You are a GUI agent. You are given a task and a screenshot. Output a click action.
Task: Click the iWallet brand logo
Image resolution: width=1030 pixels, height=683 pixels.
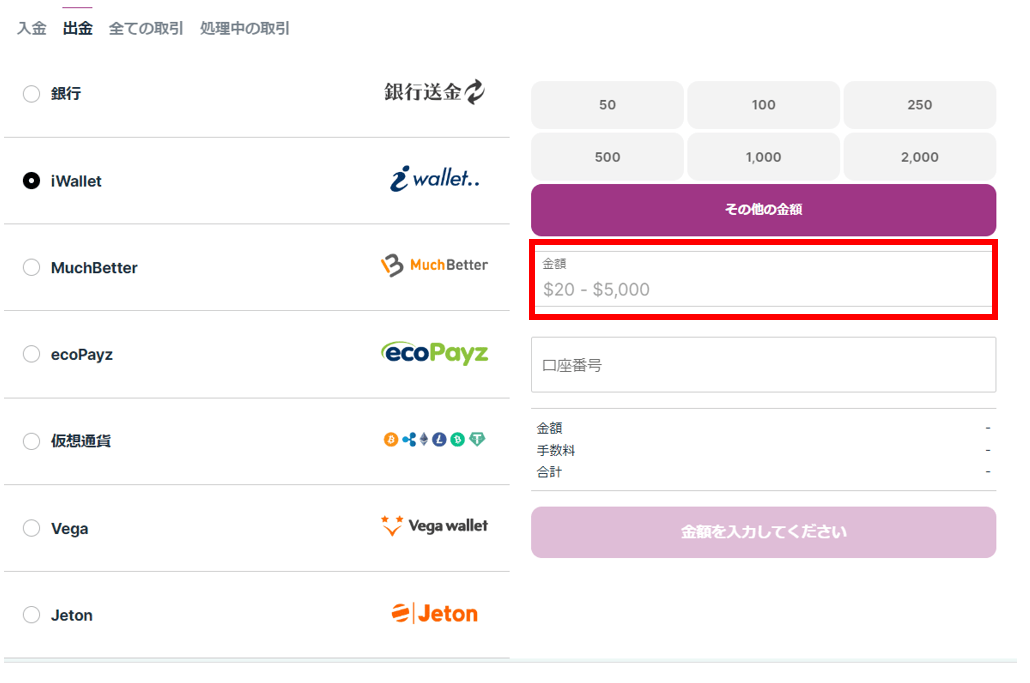pyautogui.click(x=435, y=179)
